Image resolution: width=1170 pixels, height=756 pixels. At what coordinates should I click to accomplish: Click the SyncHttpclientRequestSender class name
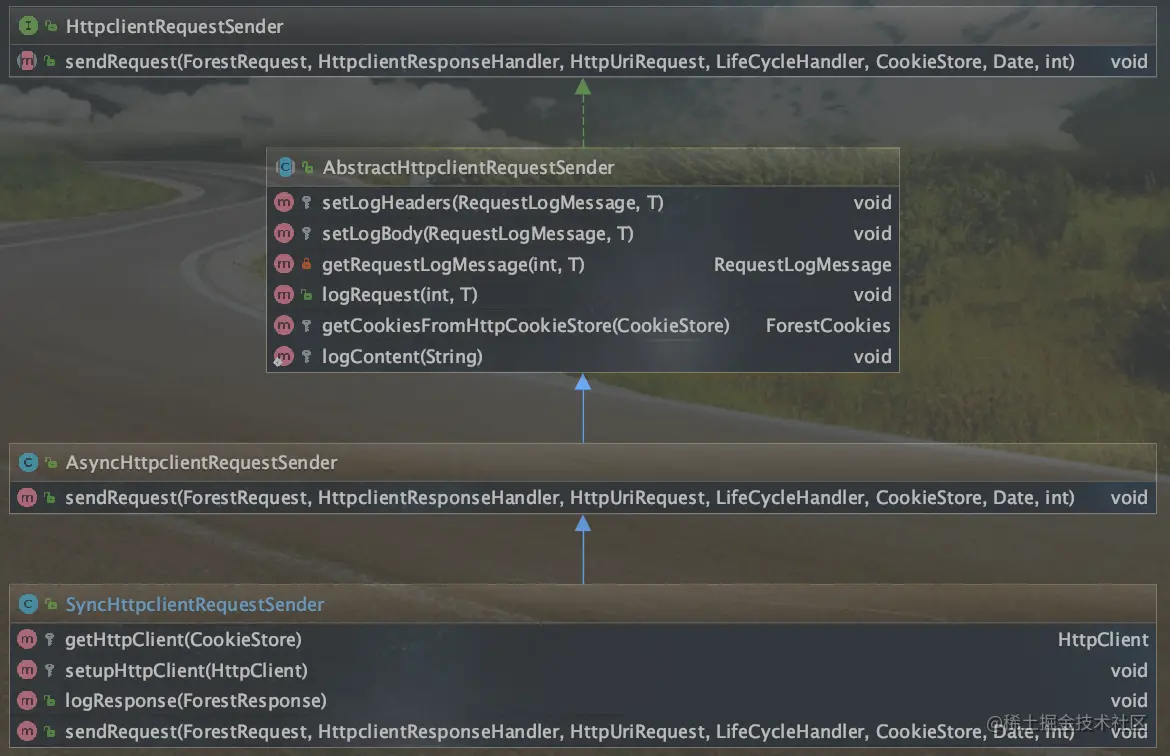coord(195,604)
